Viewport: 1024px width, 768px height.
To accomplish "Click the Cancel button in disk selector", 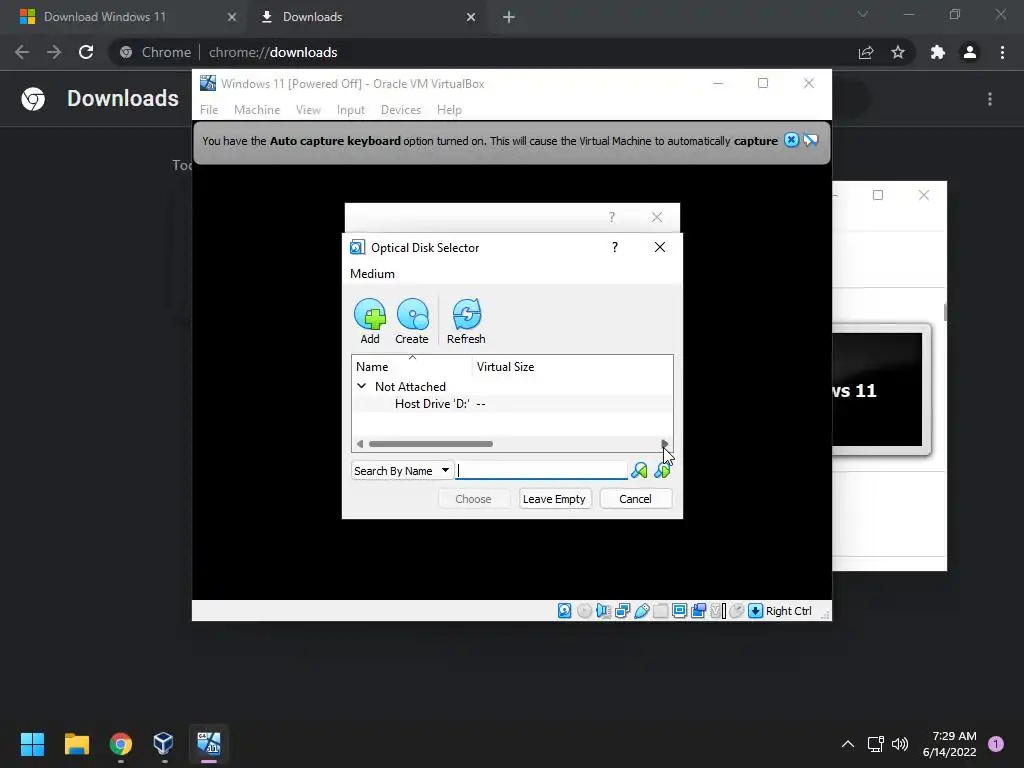I will point(635,499).
